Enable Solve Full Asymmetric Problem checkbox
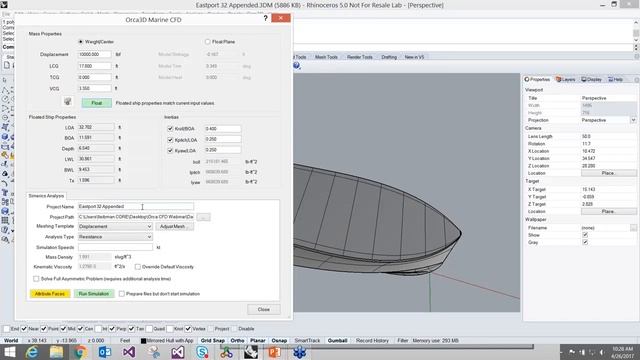 (36, 279)
